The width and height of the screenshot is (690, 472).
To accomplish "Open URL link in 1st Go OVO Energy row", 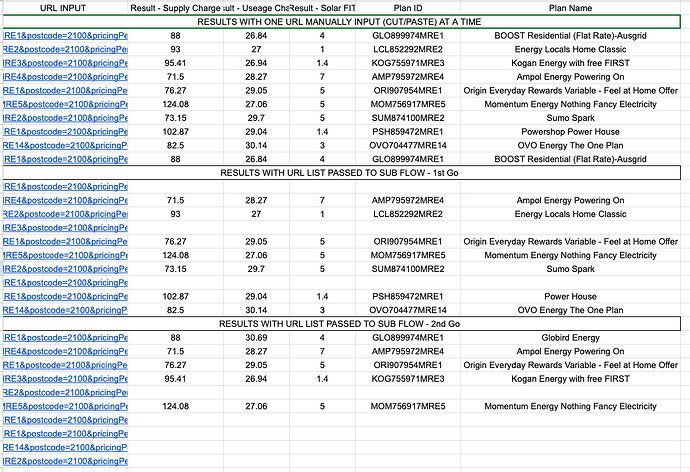I will tap(65, 310).
